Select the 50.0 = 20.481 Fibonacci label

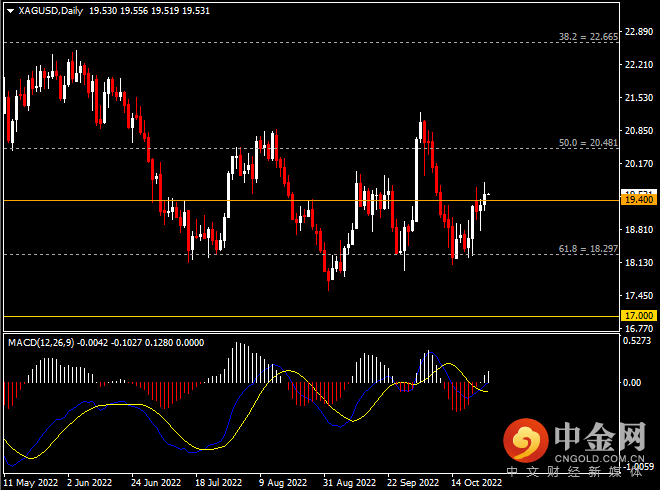588,143
